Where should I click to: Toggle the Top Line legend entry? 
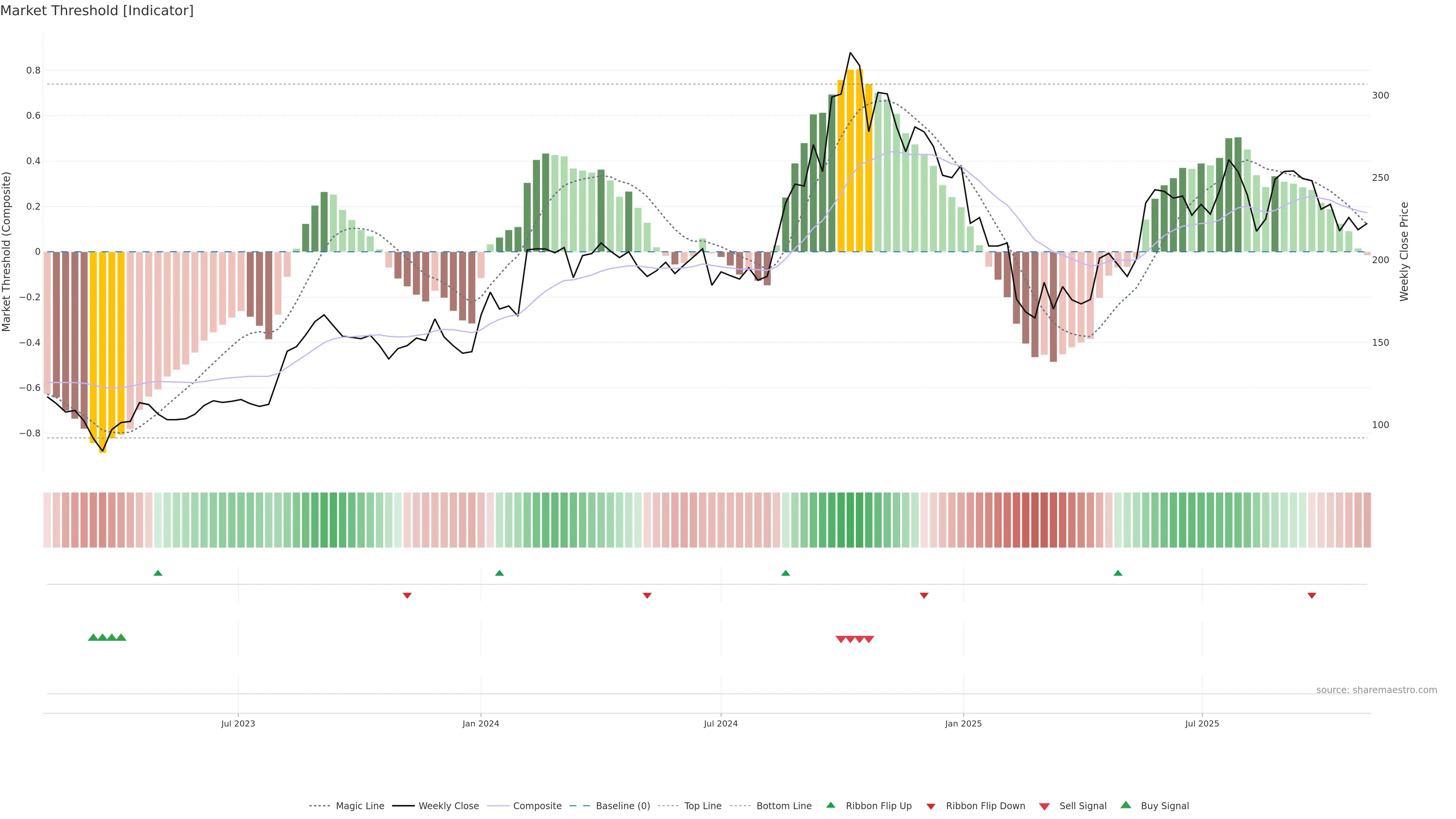pos(703,806)
